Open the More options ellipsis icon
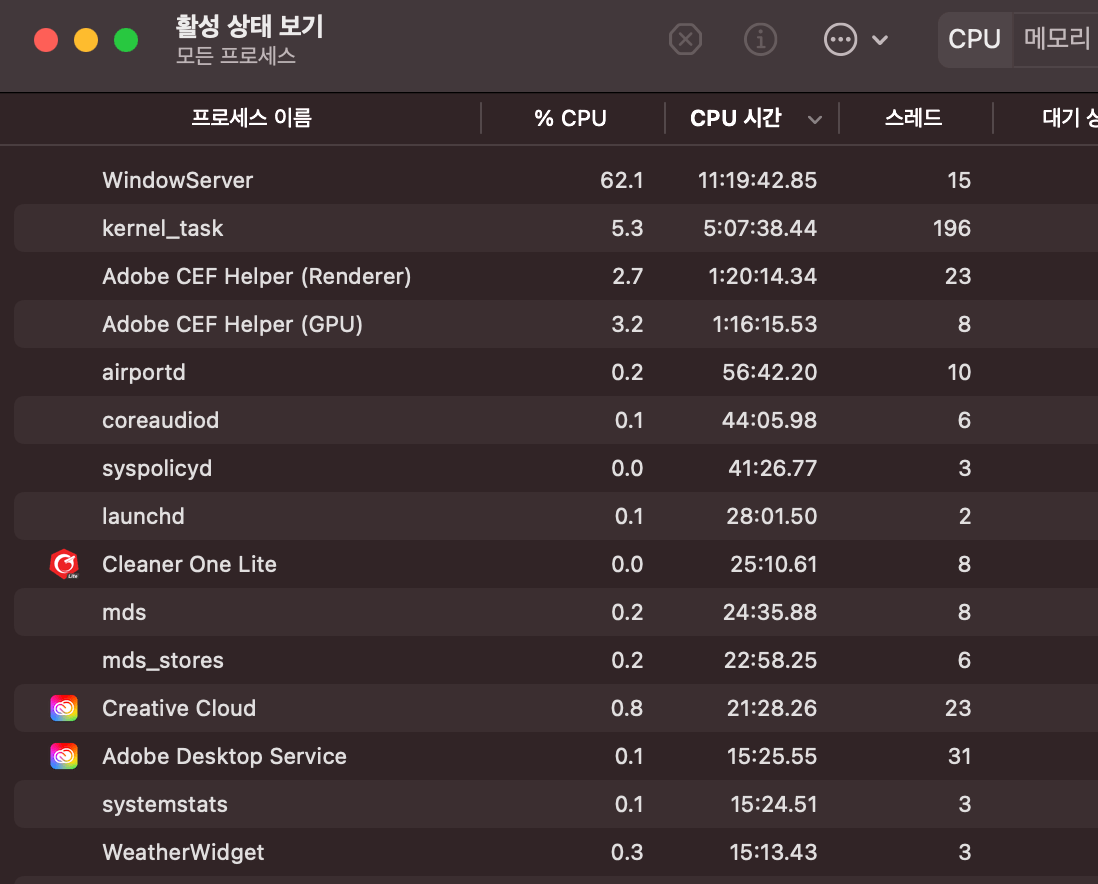The image size is (1098, 884). click(x=840, y=40)
